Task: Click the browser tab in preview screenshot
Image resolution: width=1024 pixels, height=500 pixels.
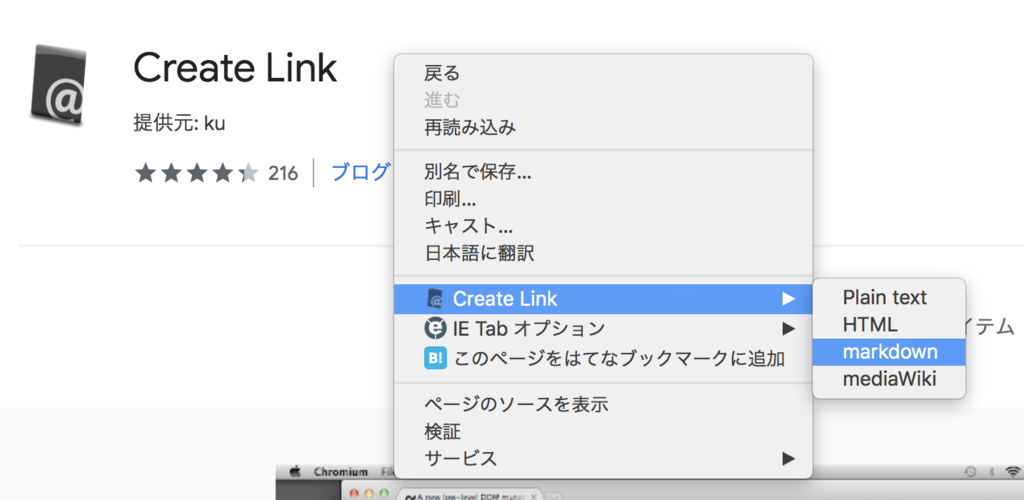Action: tap(470, 495)
